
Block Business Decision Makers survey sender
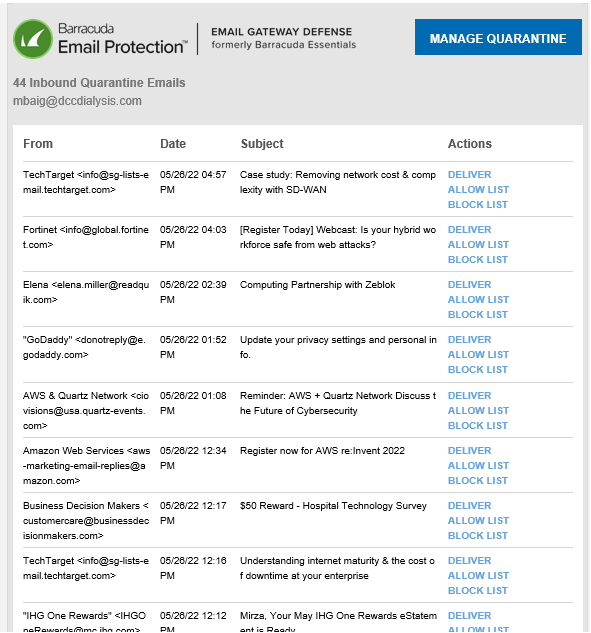click(478, 535)
